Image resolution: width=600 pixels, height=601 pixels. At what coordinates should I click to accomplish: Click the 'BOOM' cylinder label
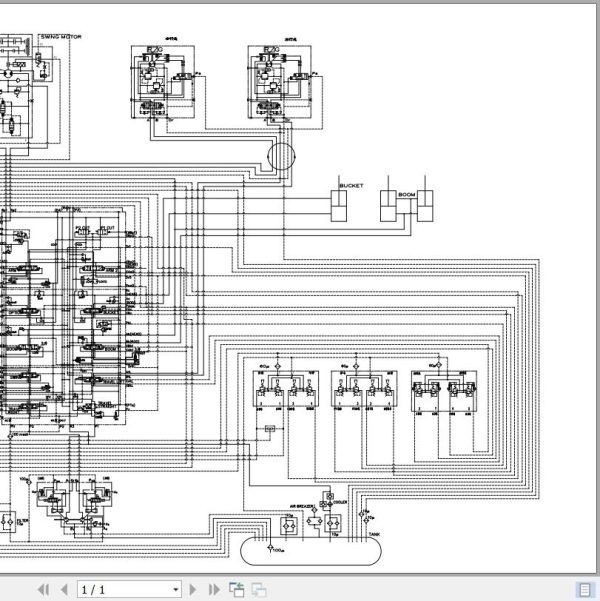[407, 195]
